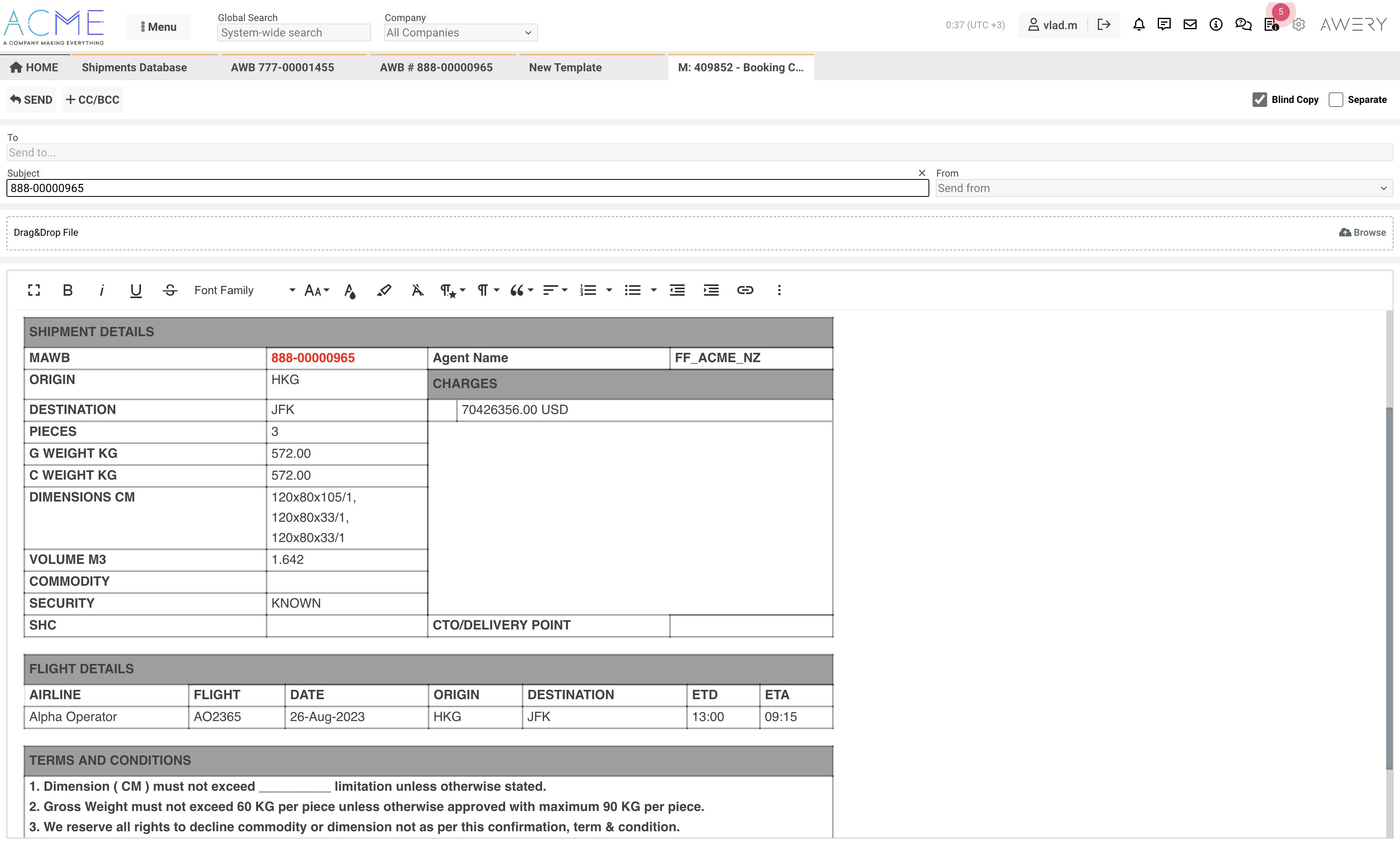Viewport: 1400px width, 845px height.
Task: Click the strikethrough formatting icon
Action: click(170, 290)
